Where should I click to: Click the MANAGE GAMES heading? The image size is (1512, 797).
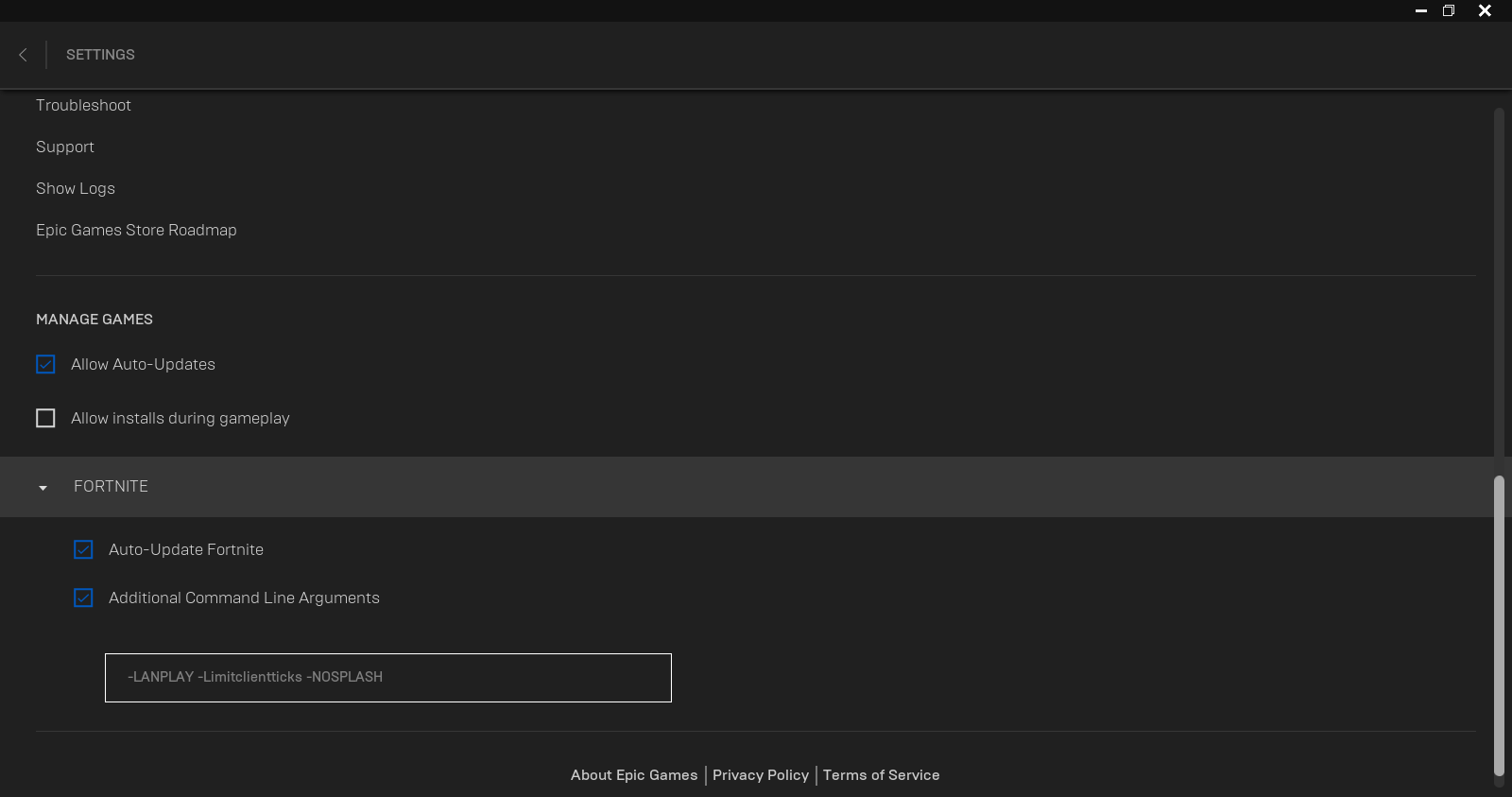pos(94,320)
